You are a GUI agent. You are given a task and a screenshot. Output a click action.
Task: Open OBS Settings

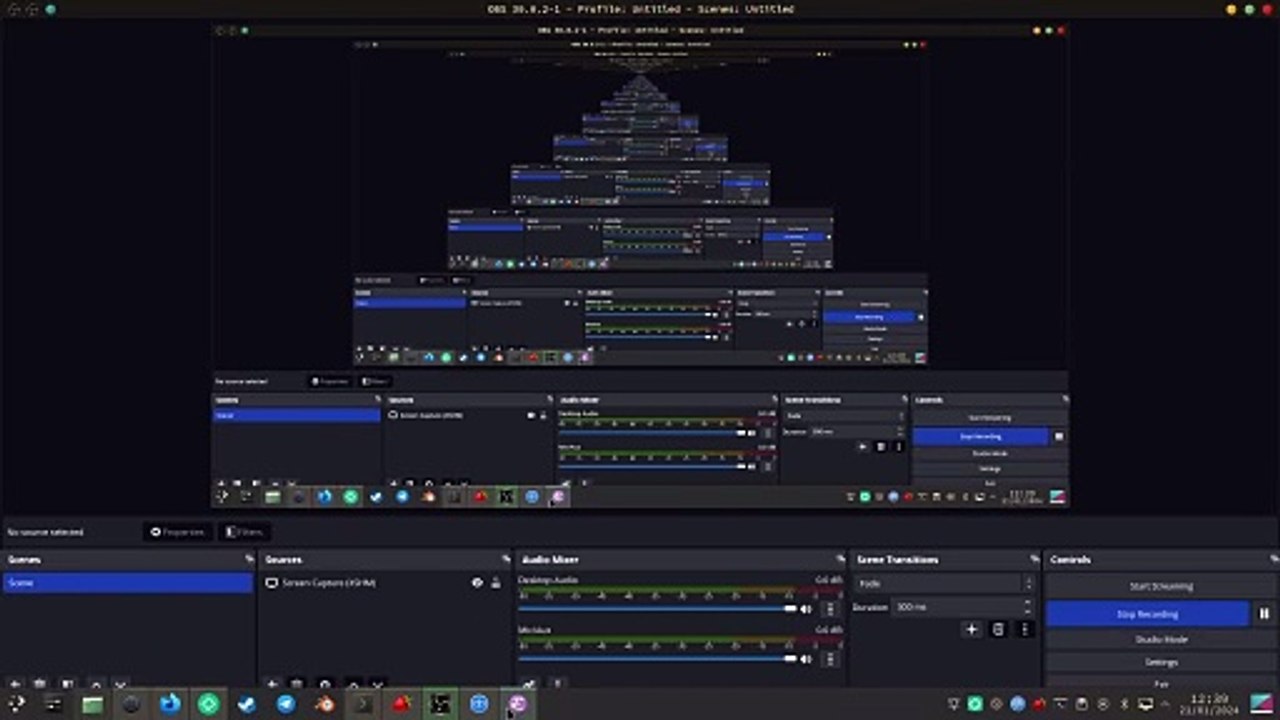point(1160,662)
